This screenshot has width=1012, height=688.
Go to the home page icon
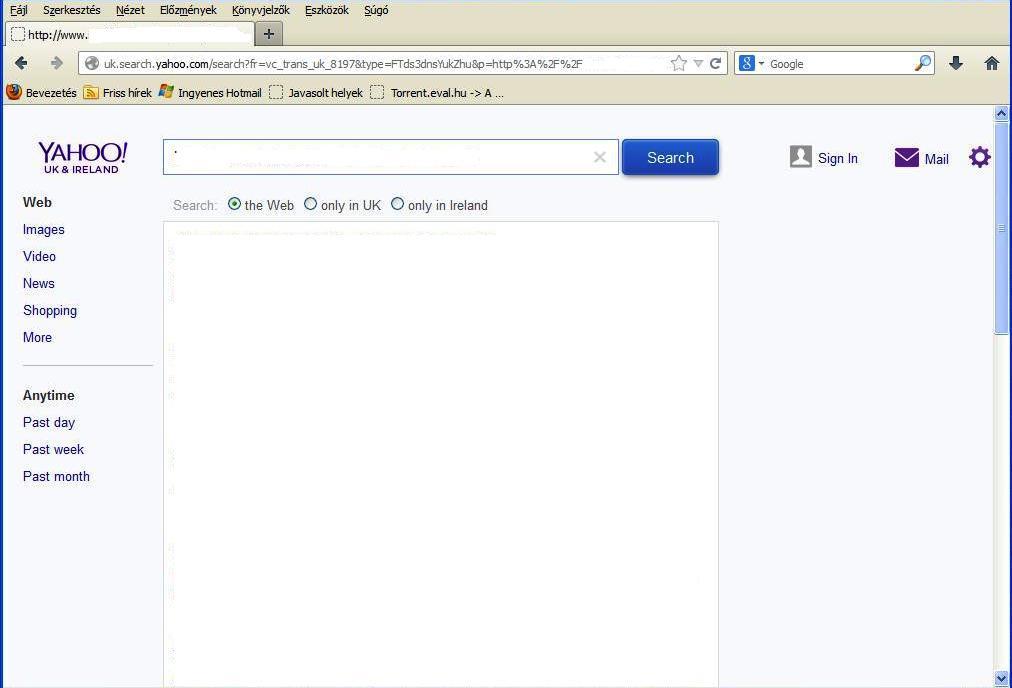991,63
